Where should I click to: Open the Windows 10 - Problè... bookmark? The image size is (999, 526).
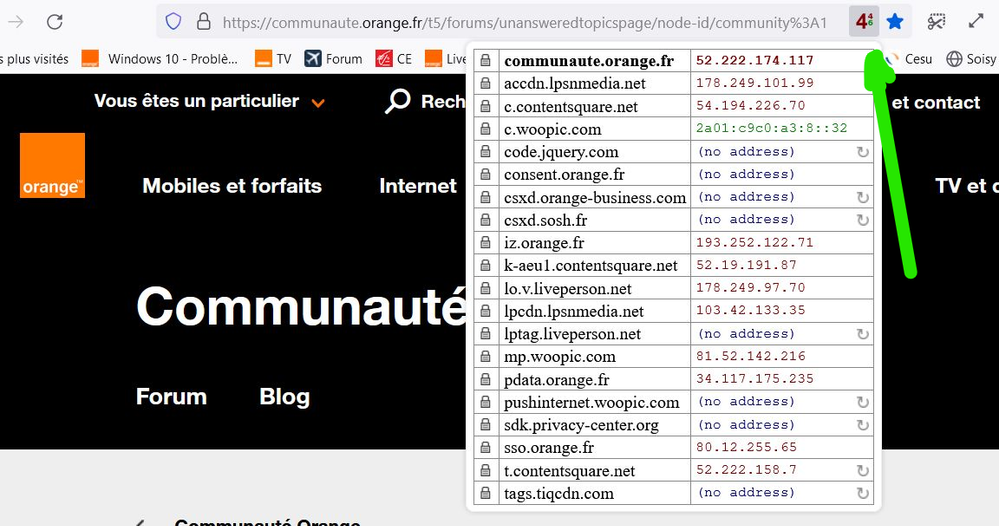[x=160, y=59]
